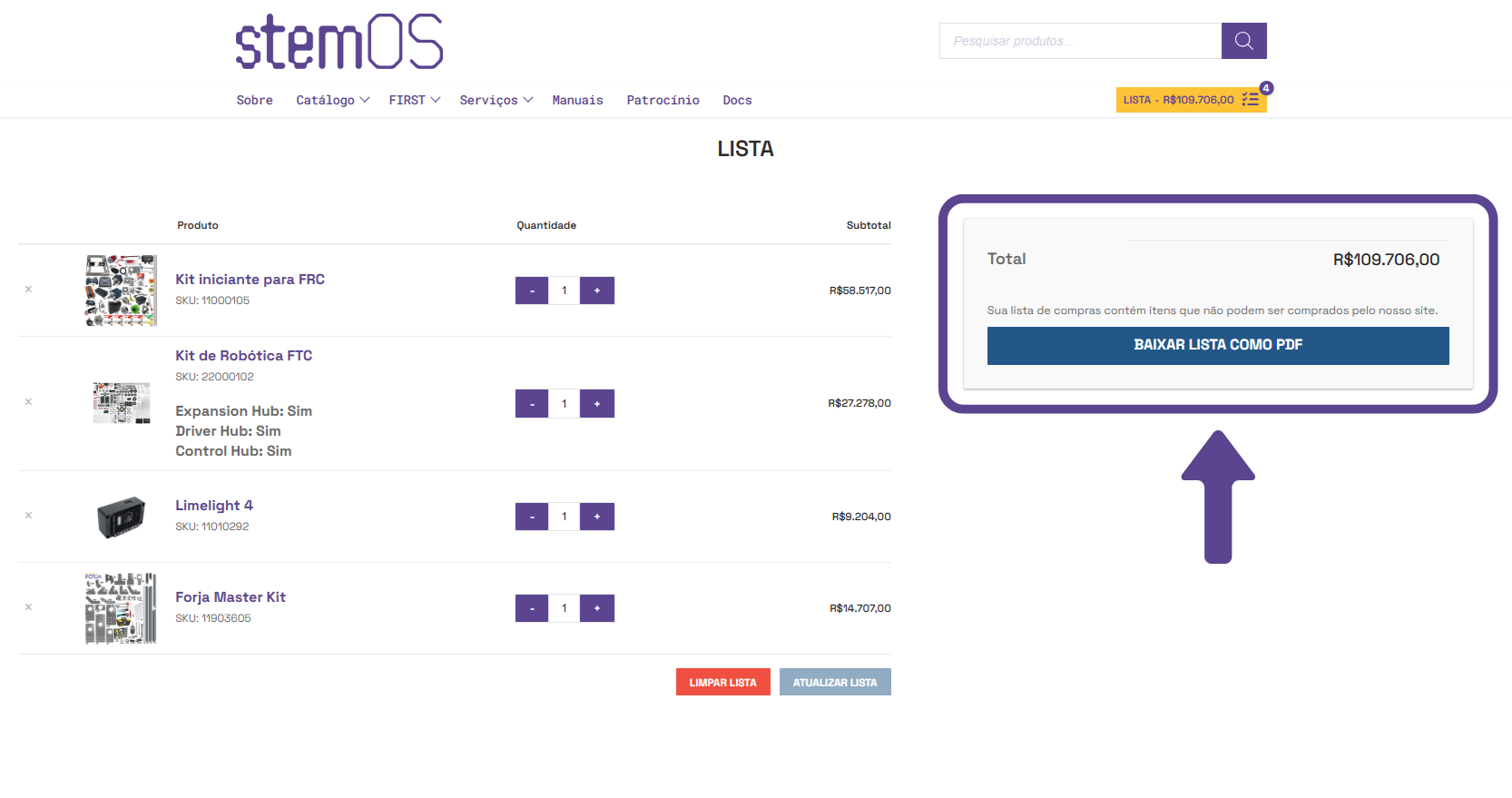Go to the Patrocínio page
The width and height of the screenshot is (1512, 798).
coord(663,100)
